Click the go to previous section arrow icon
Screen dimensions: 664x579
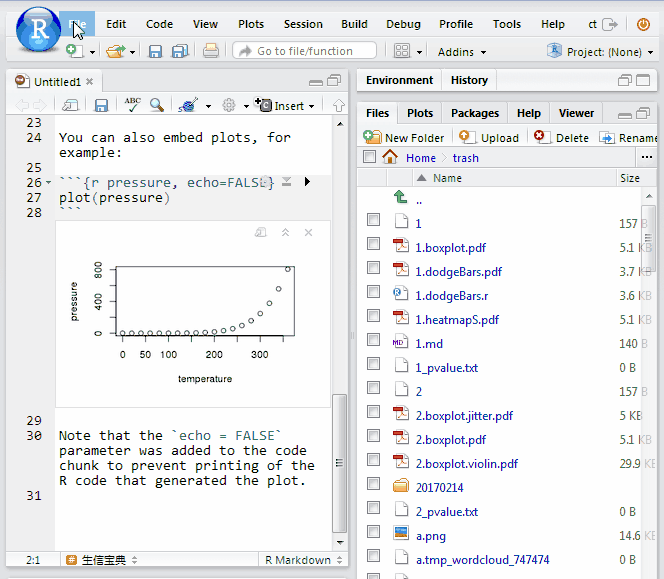pos(338,105)
